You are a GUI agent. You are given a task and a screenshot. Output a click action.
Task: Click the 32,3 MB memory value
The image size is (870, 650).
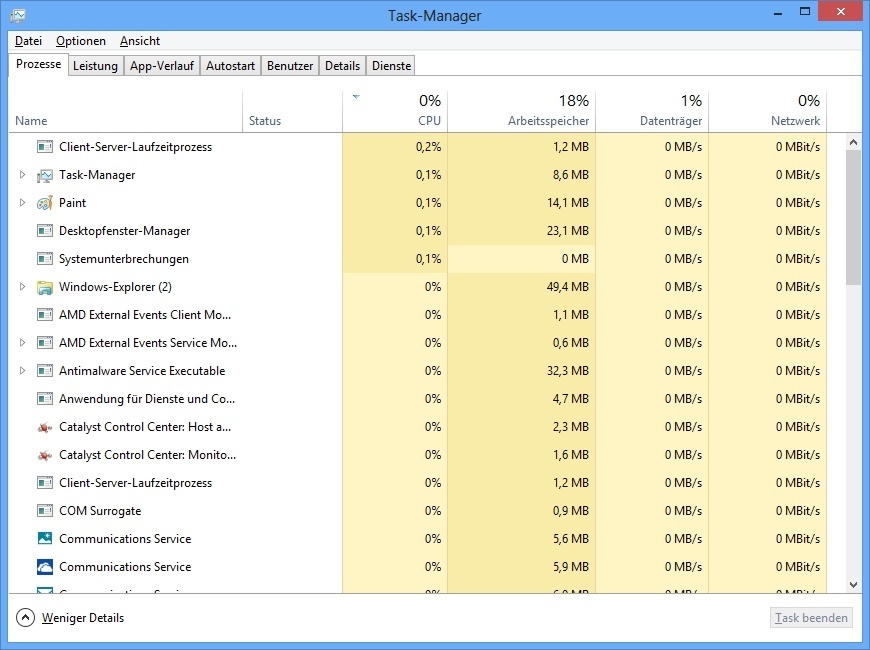pos(568,371)
